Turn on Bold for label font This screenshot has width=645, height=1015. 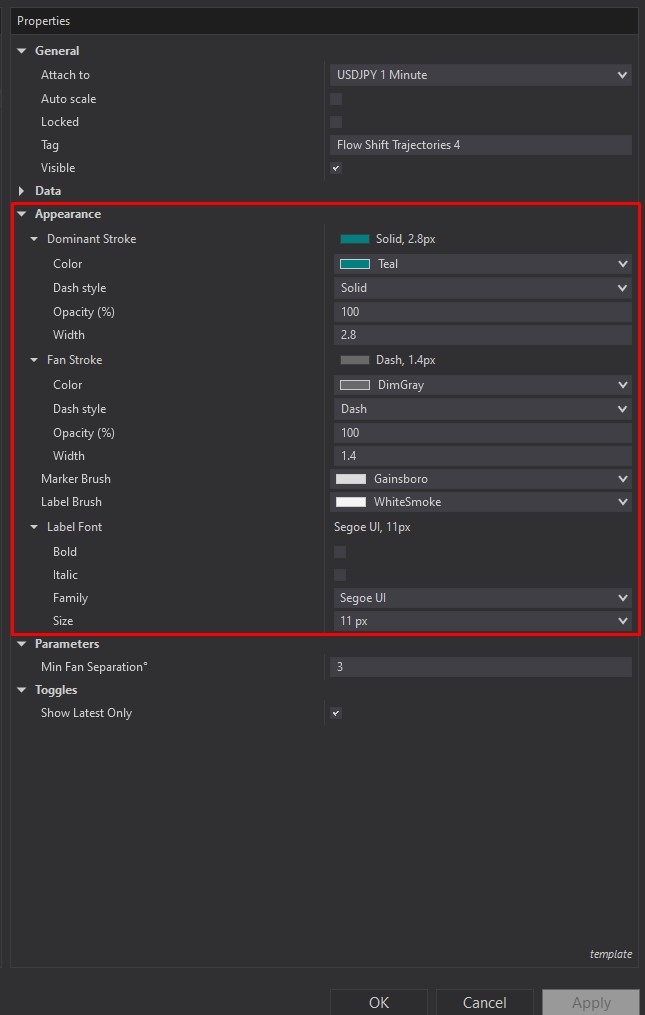(x=340, y=552)
